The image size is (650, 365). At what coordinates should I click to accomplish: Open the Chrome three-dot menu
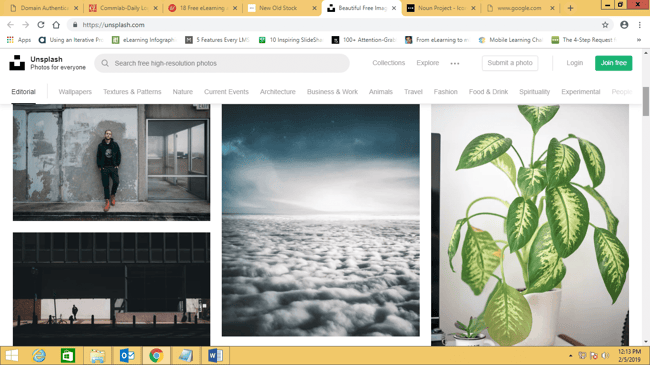click(x=640, y=25)
